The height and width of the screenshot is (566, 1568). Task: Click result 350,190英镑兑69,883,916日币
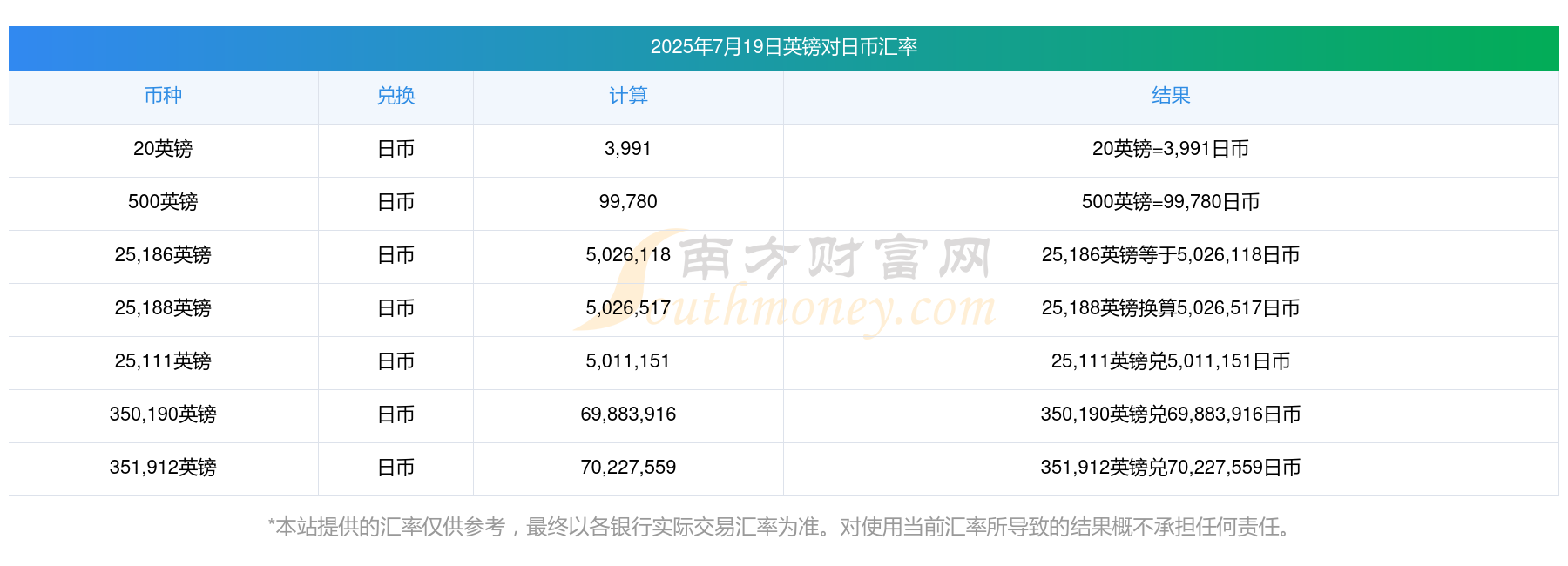click(x=1171, y=414)
